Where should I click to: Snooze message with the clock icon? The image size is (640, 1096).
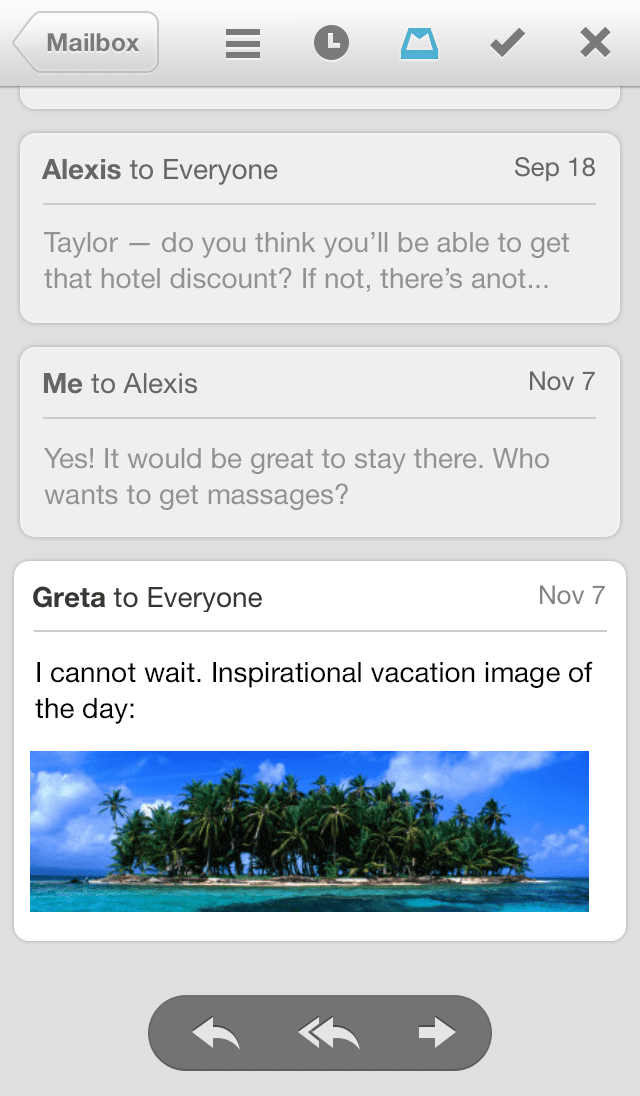point(332,43)
